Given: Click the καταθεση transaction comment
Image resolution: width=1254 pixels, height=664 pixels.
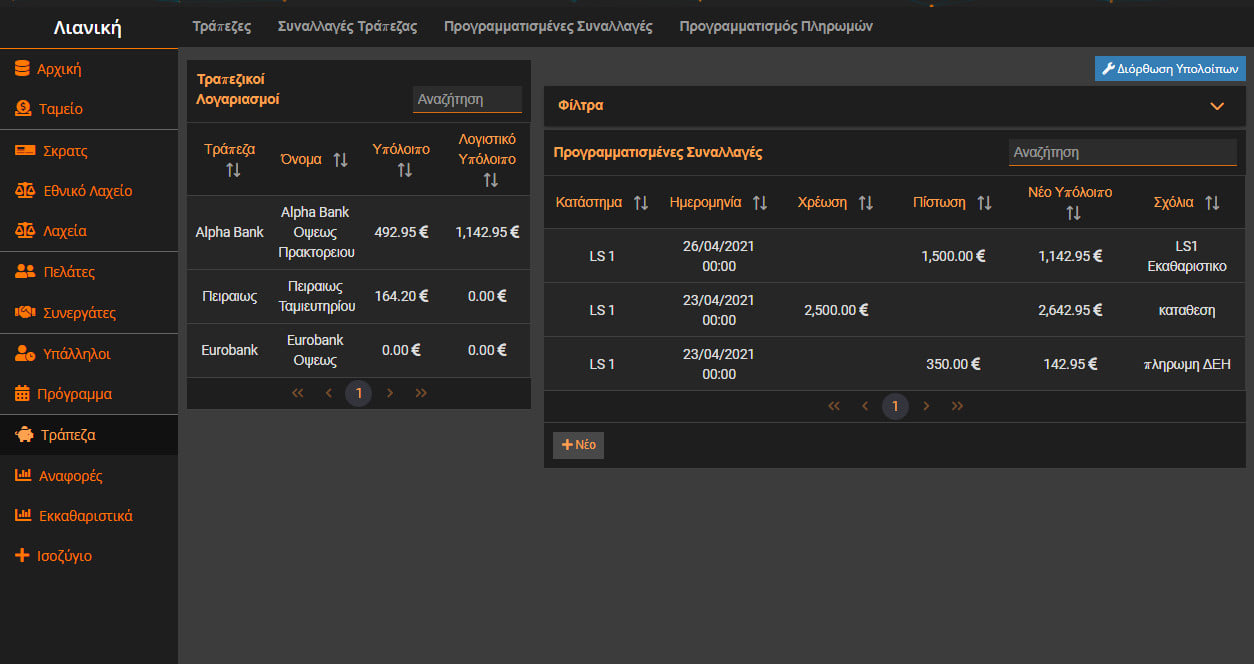Looking at the screenshot, I should [1187, 310].
